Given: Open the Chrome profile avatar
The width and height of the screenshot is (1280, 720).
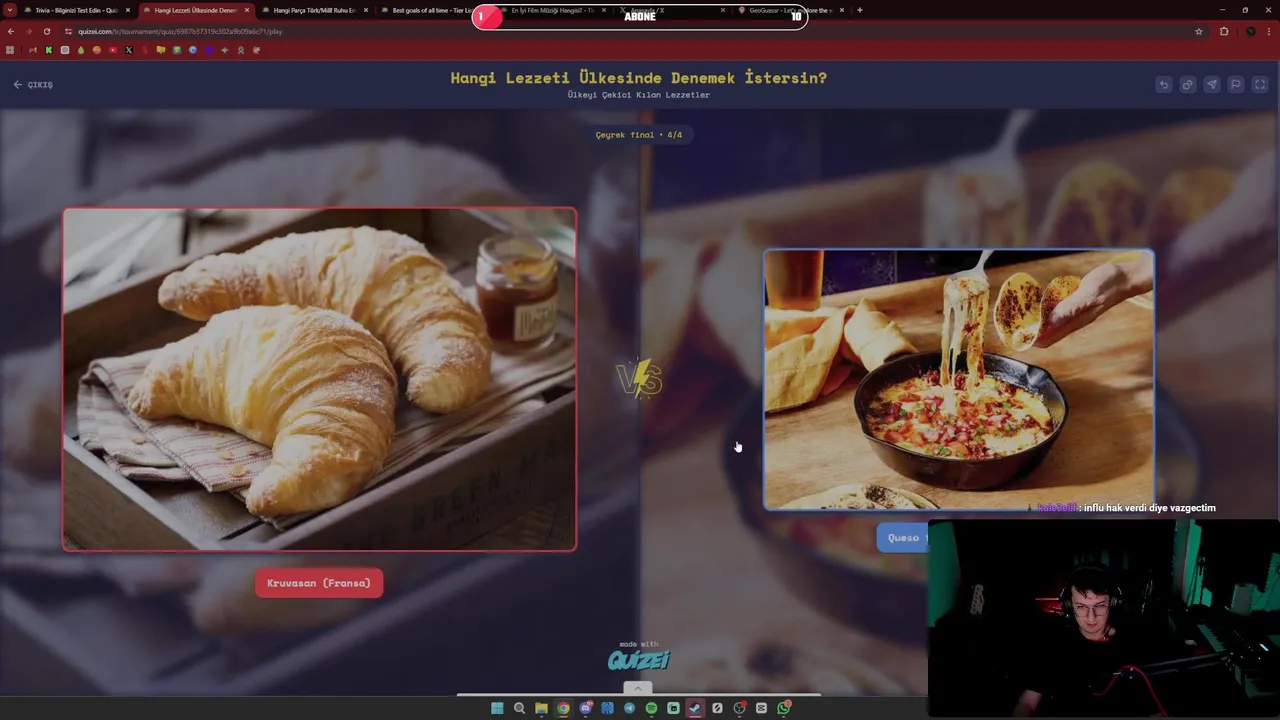Looking at the screenshot, I should click(1250, 31).
